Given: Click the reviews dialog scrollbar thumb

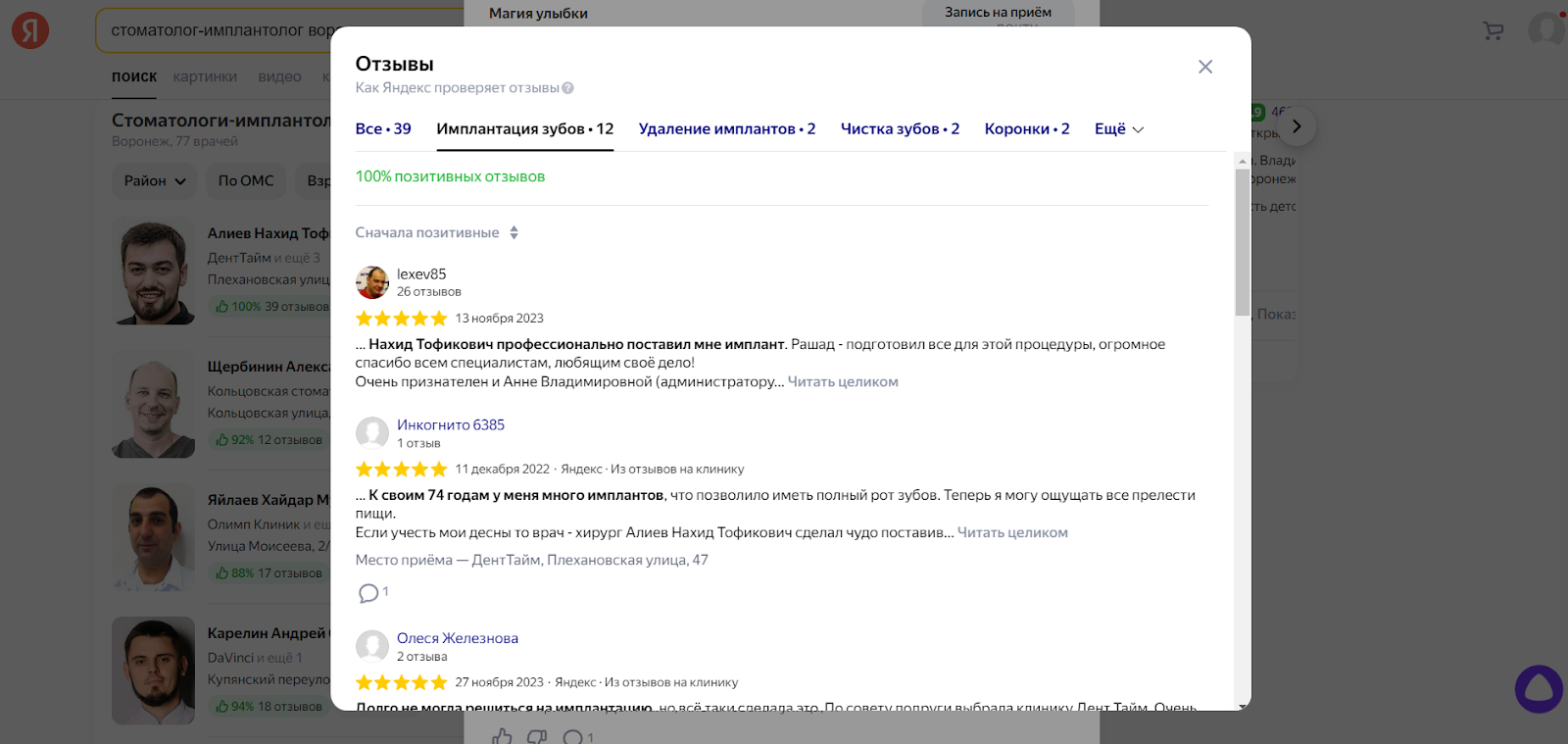Looking at the screenshot, I should 1243,242.
